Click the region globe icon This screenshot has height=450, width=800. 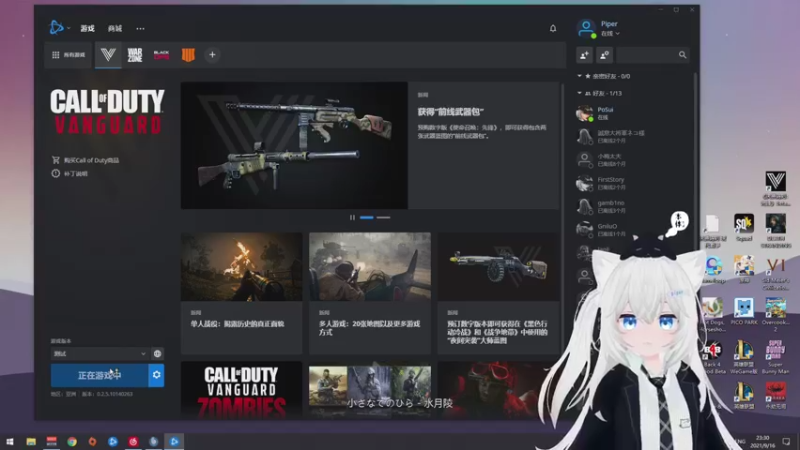(x=157, y=354)
